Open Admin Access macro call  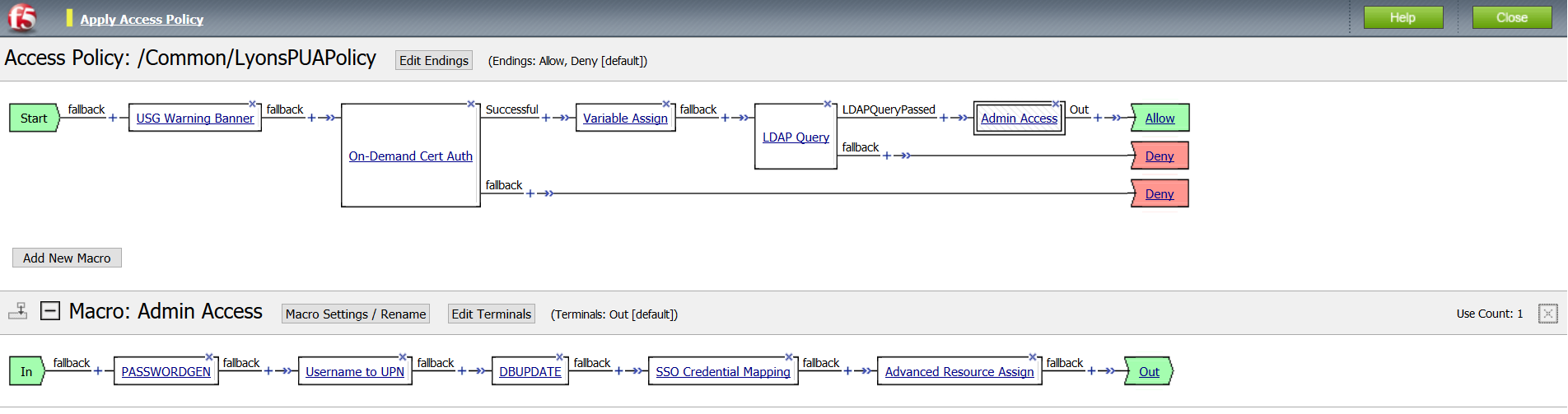tap(1019, 119)
